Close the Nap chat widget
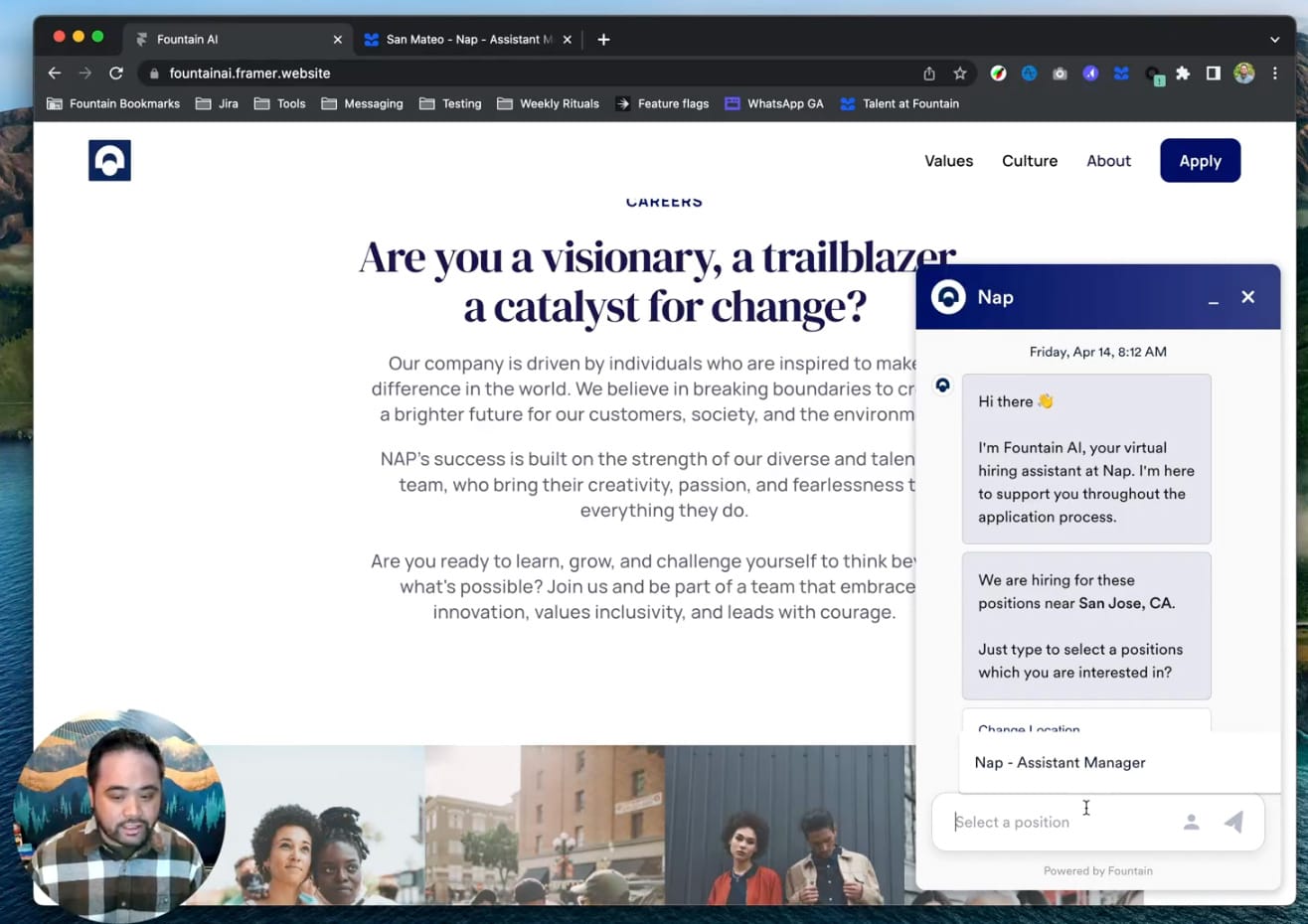 pyautogui.click(x=1248, y=297)
